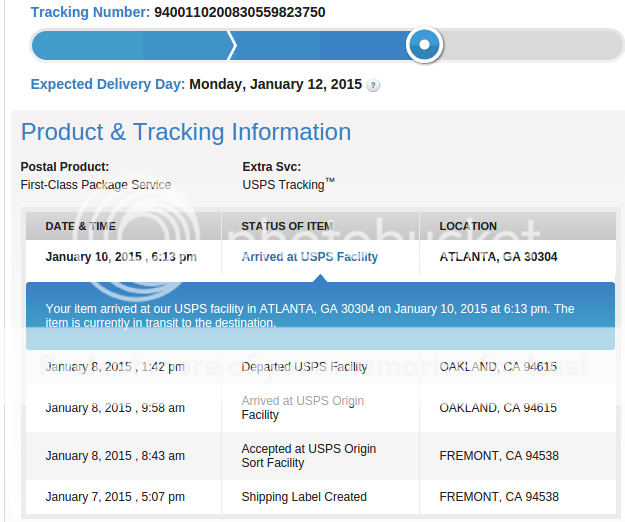This screenshot has height=522, width=625.
Task: Select the 'Shipping Label Created' status entry
Action: click(304, 497)
